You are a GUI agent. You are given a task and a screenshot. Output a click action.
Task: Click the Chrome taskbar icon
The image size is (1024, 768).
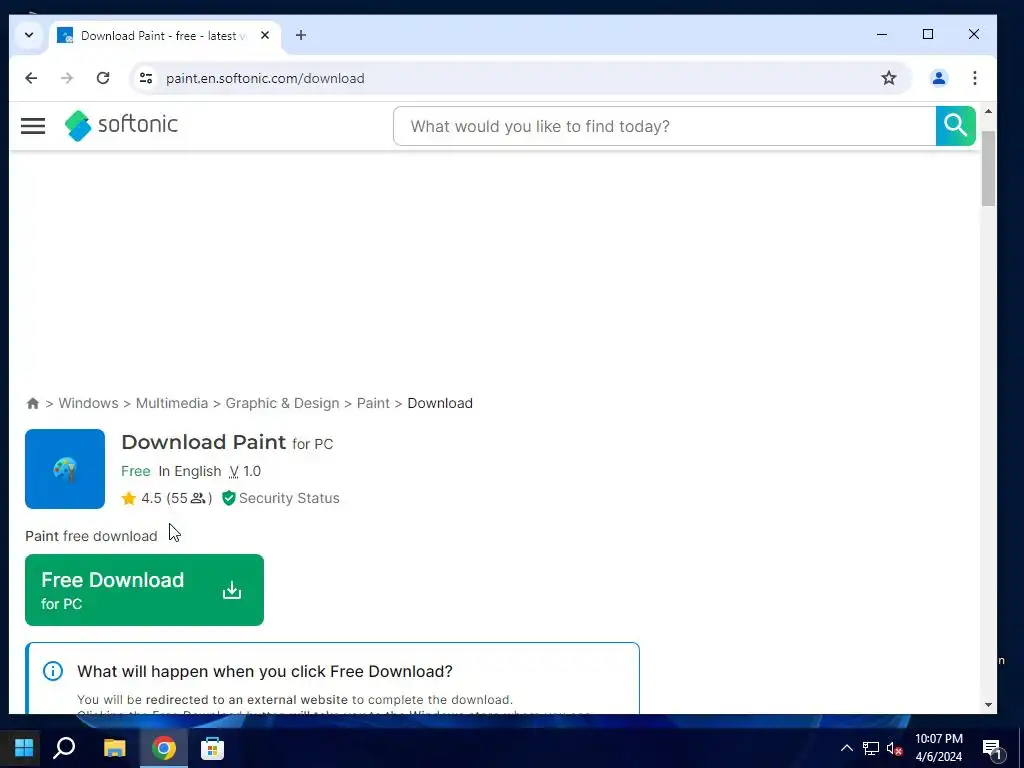[164, 748]
